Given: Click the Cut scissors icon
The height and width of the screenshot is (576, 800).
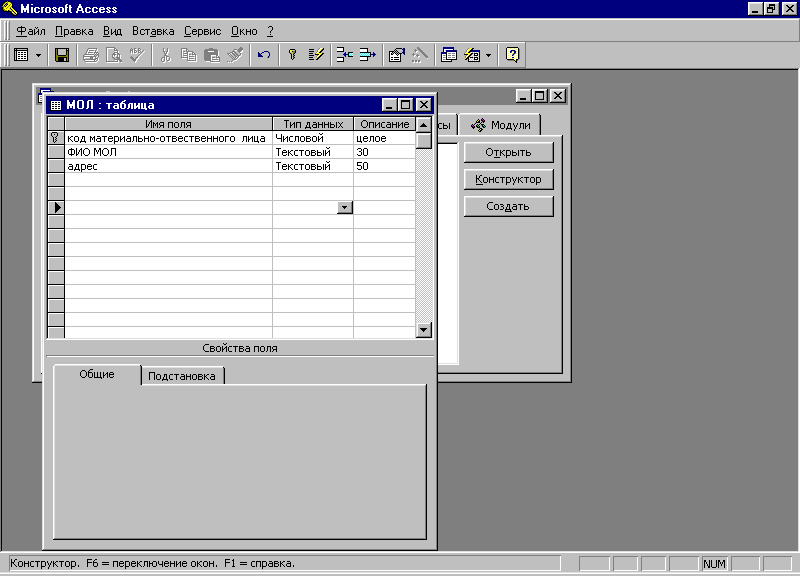Looking at the screenshot, I should [x=165, y=55].
